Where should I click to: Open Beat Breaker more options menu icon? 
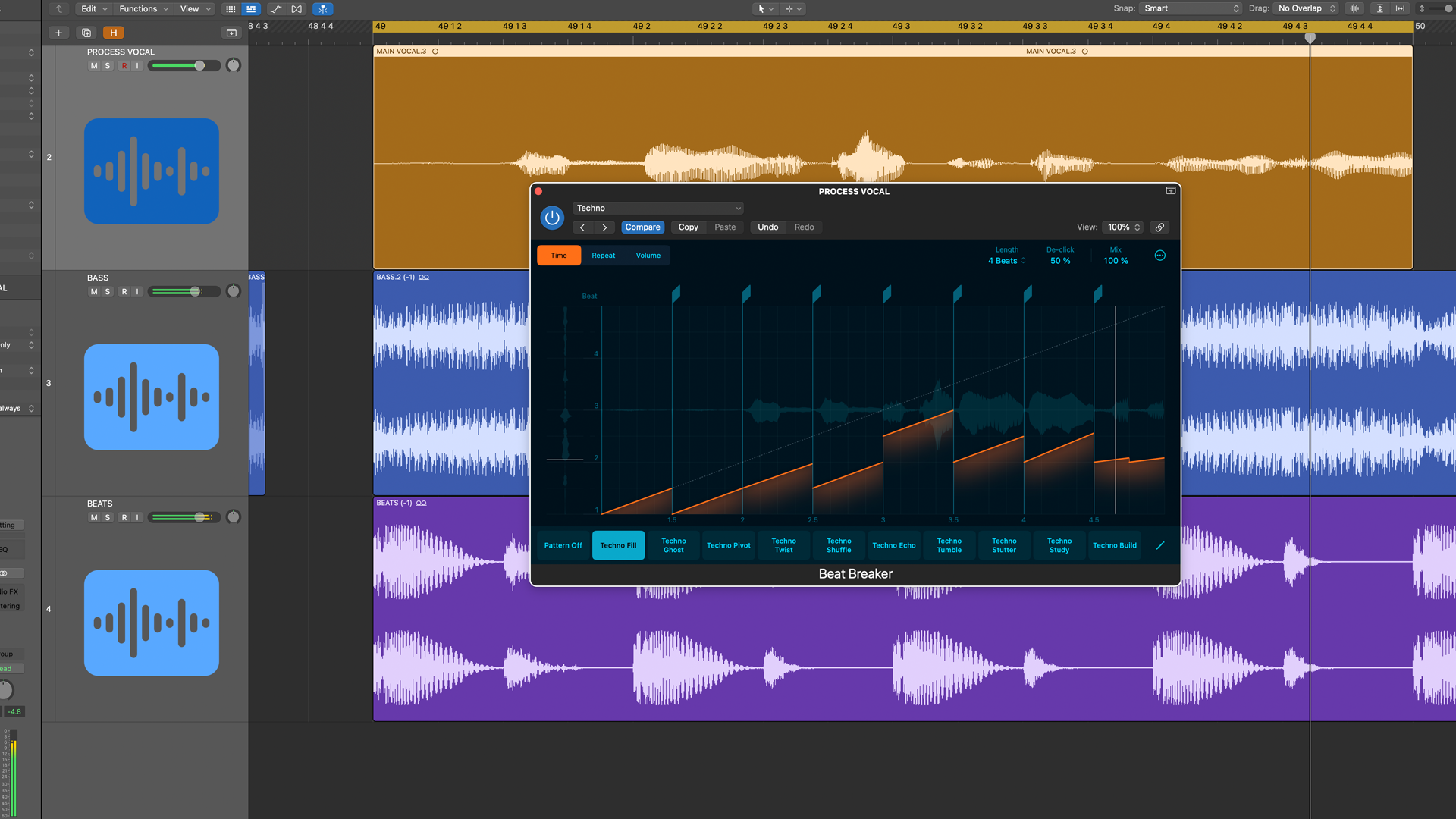[x=1160, y=256]
